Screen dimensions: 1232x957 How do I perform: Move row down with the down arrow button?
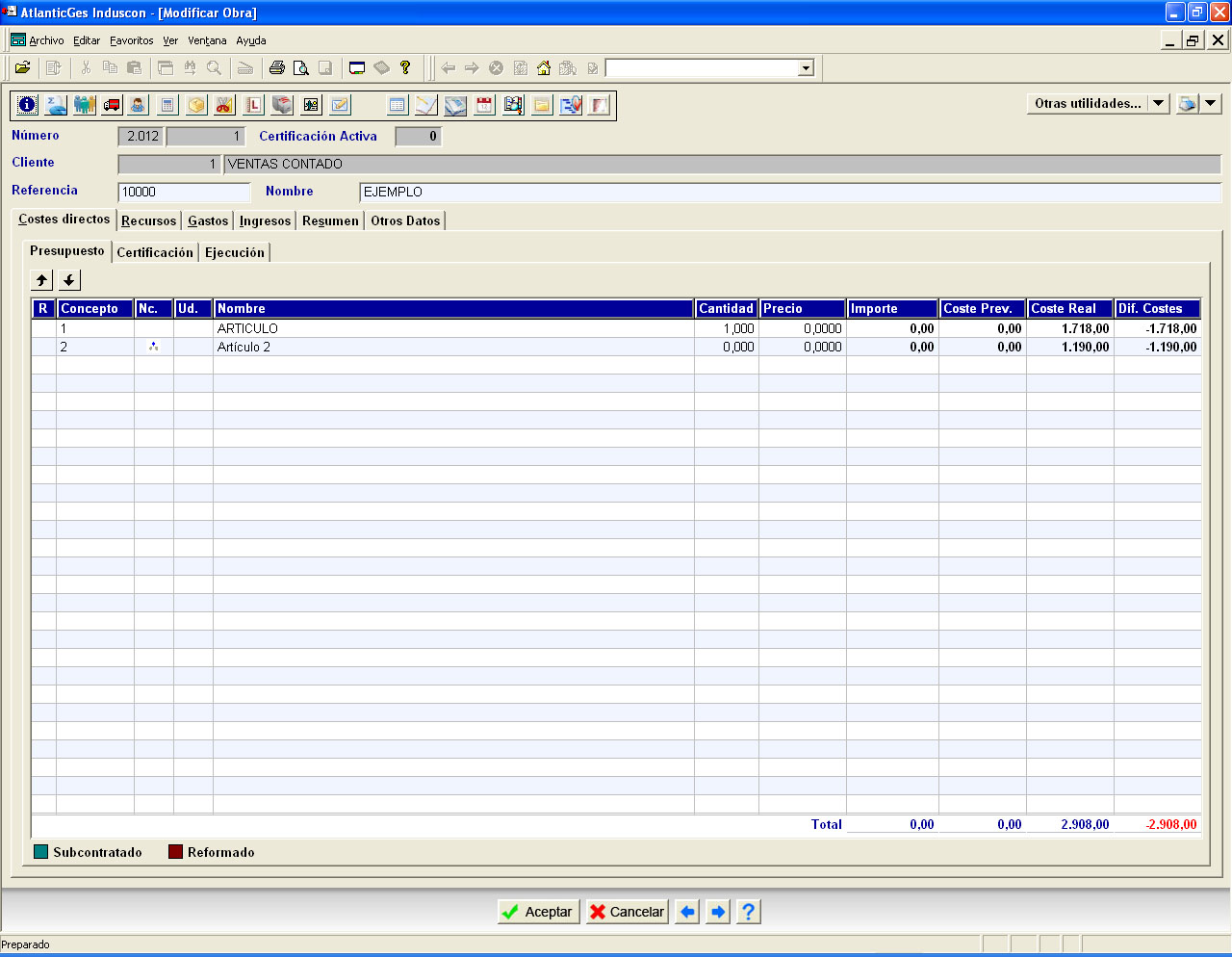point(69,280)
